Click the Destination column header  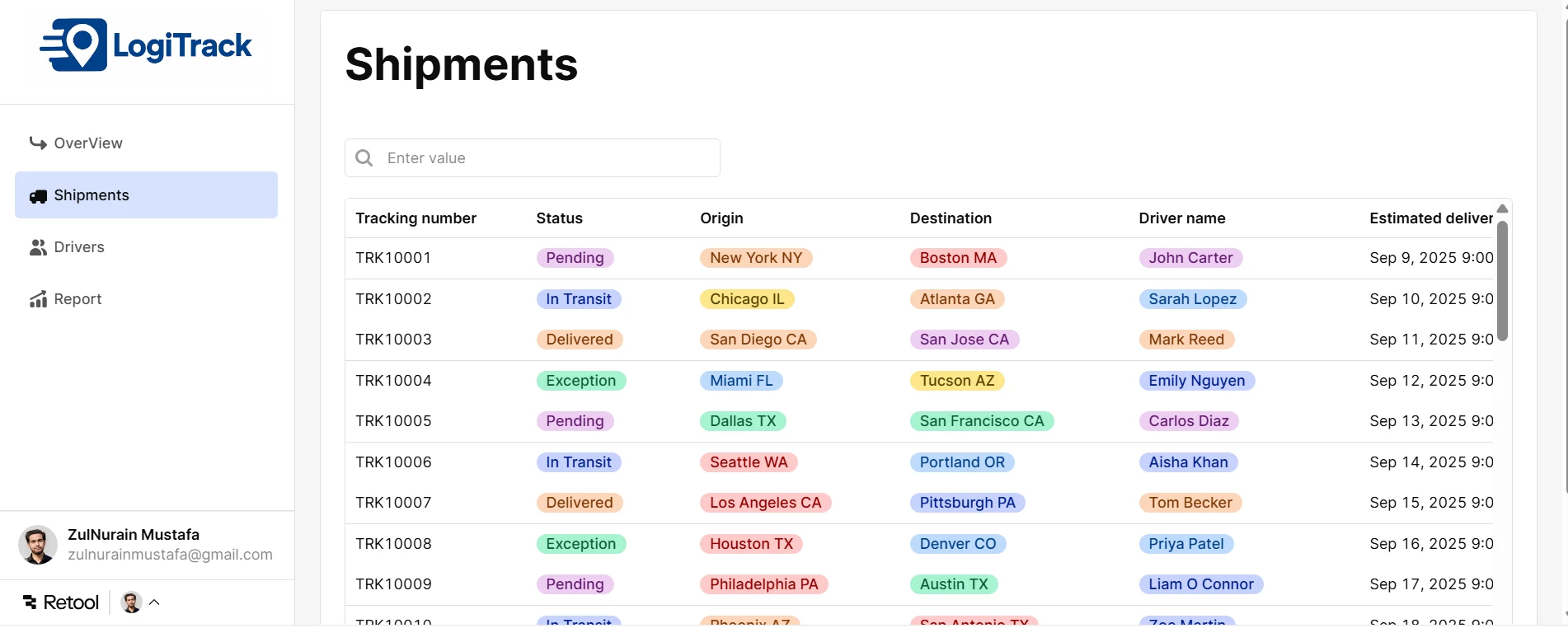coord(951,218)
